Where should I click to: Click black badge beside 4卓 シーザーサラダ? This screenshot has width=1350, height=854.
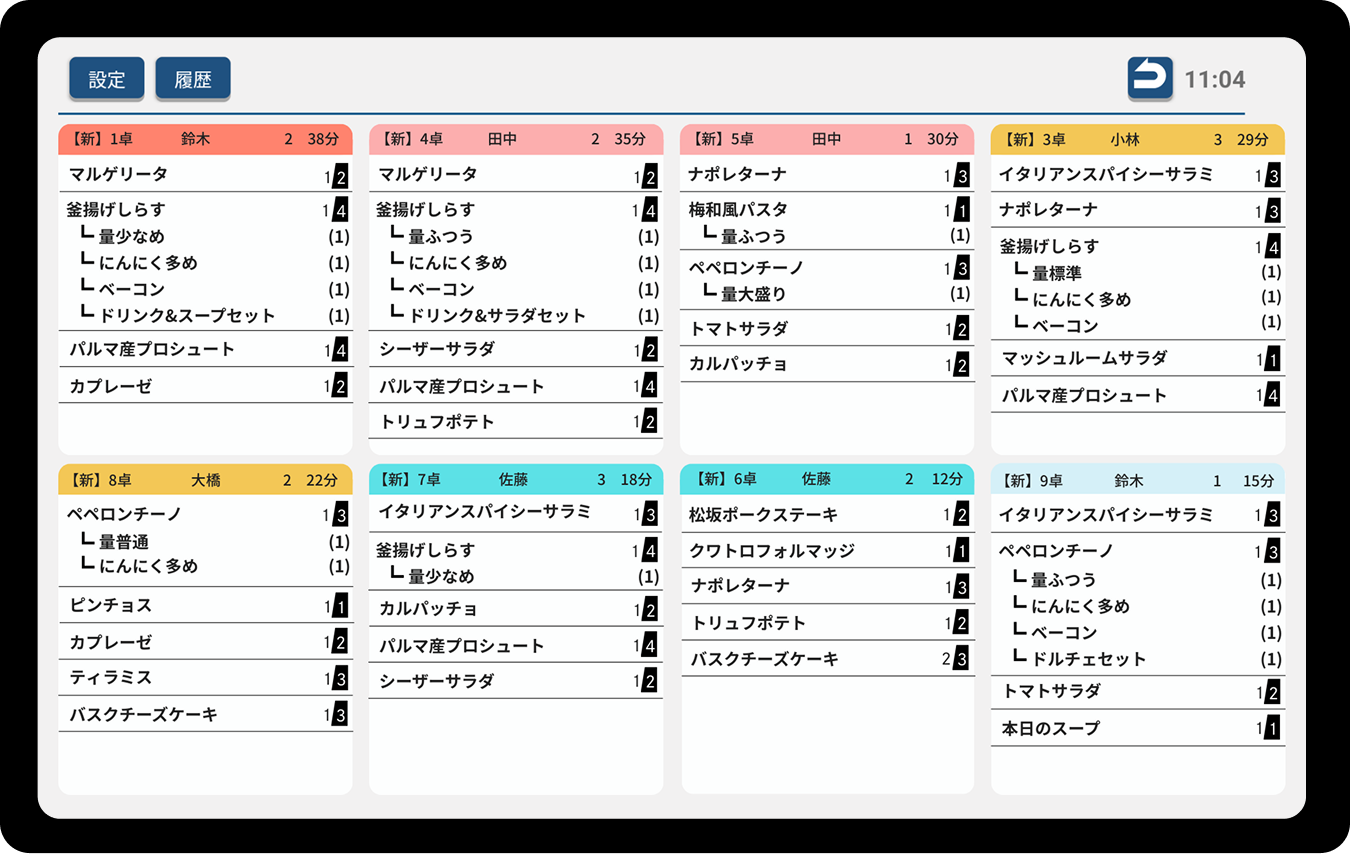click(650, 350)
